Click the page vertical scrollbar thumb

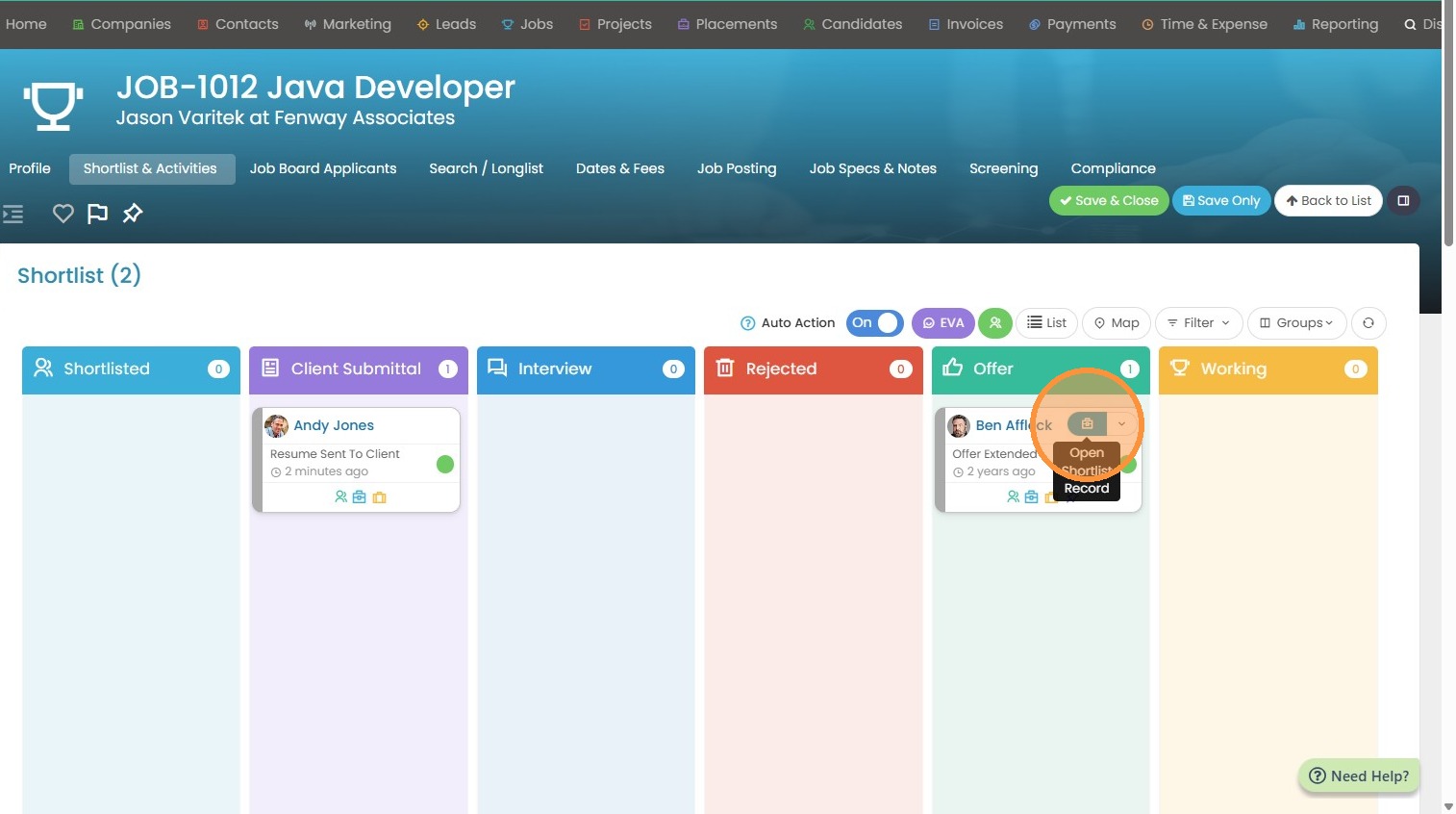(x=1448, y=125)
